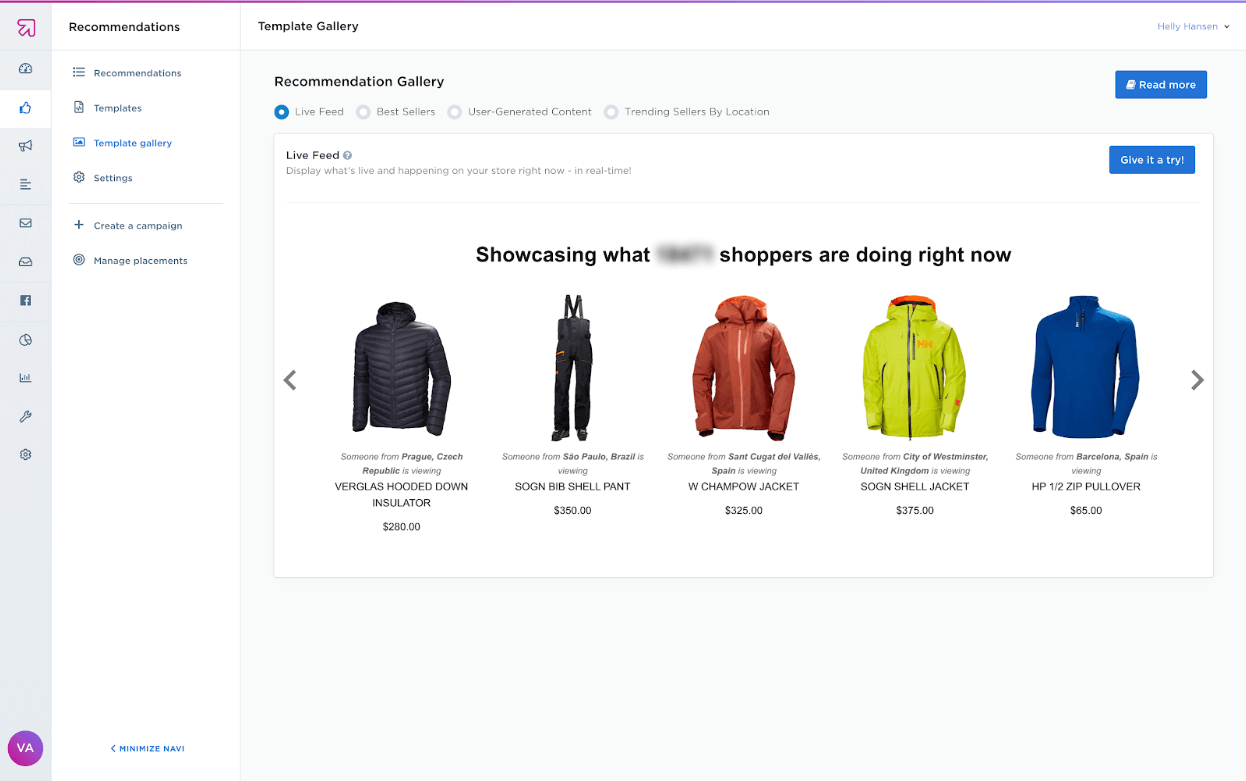Click the list icon beside Recommendations
The width and height of the screenshot is (1246, 781).
79,73
